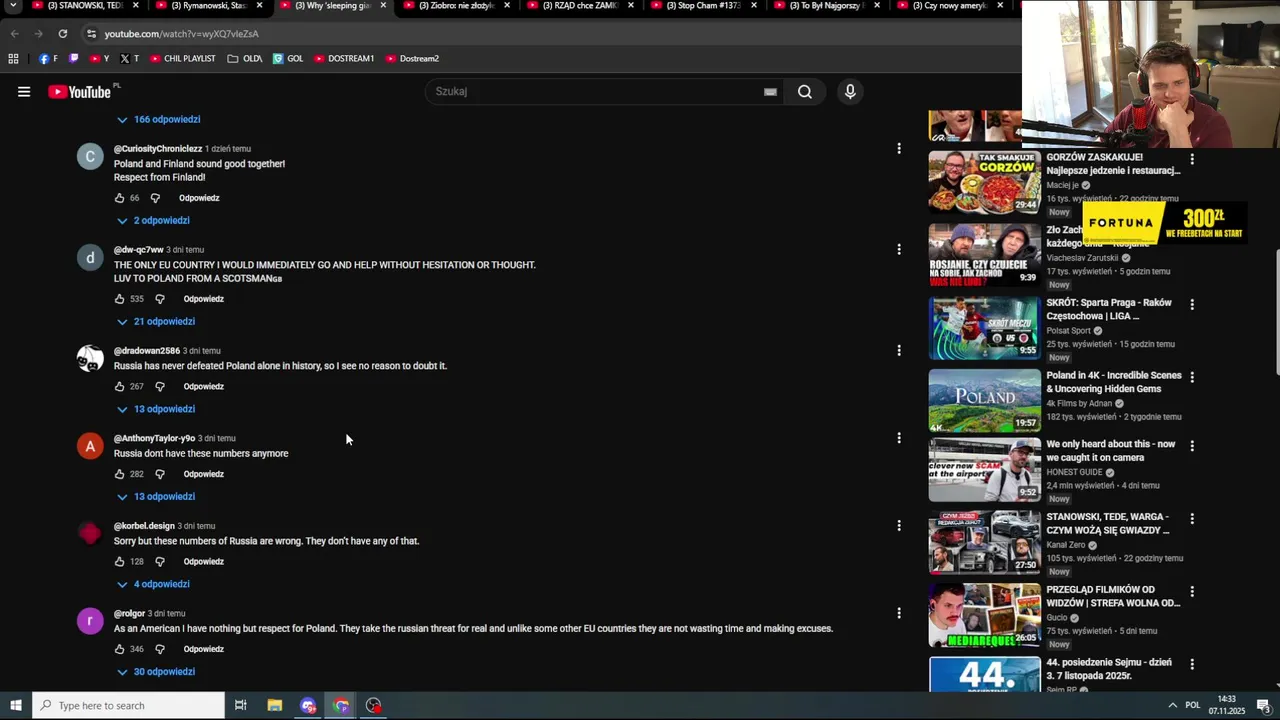Screen dimensions: 1280x720
Task: Expand the 2 odpowiedzi replies
Action: click(x=153, y=220)
